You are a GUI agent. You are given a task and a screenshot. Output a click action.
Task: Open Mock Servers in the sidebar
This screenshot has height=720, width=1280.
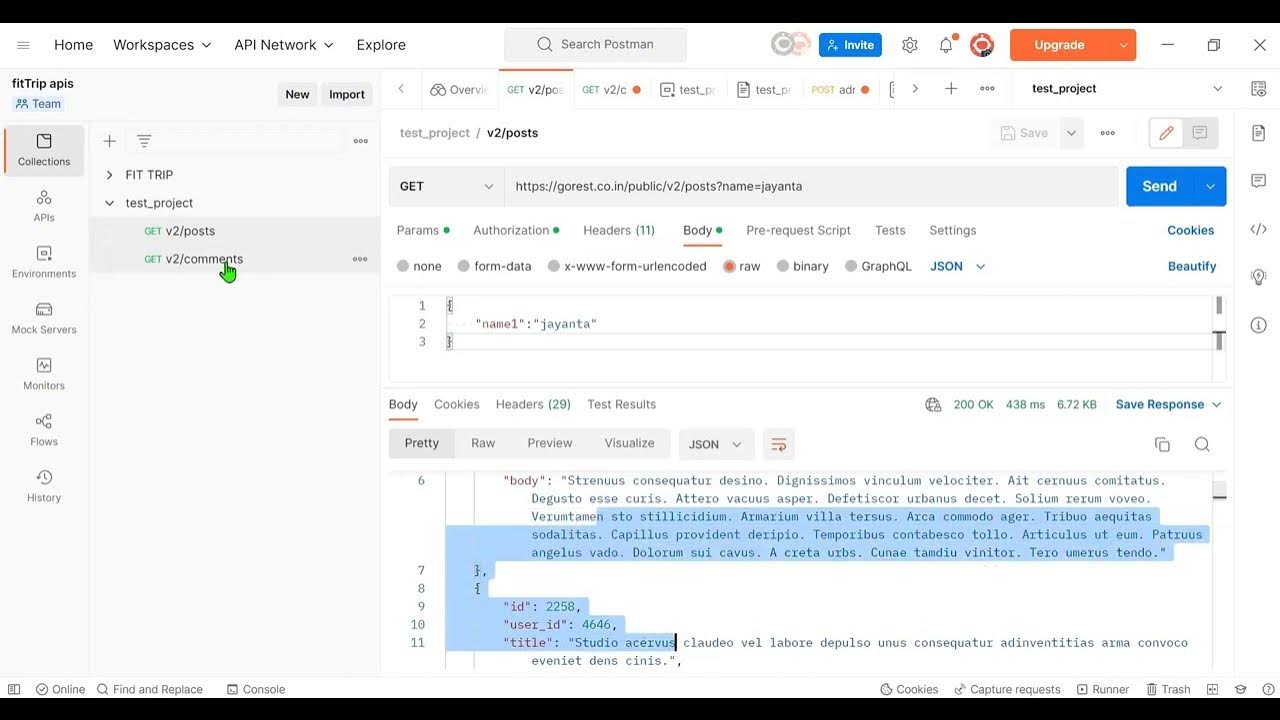44,318
